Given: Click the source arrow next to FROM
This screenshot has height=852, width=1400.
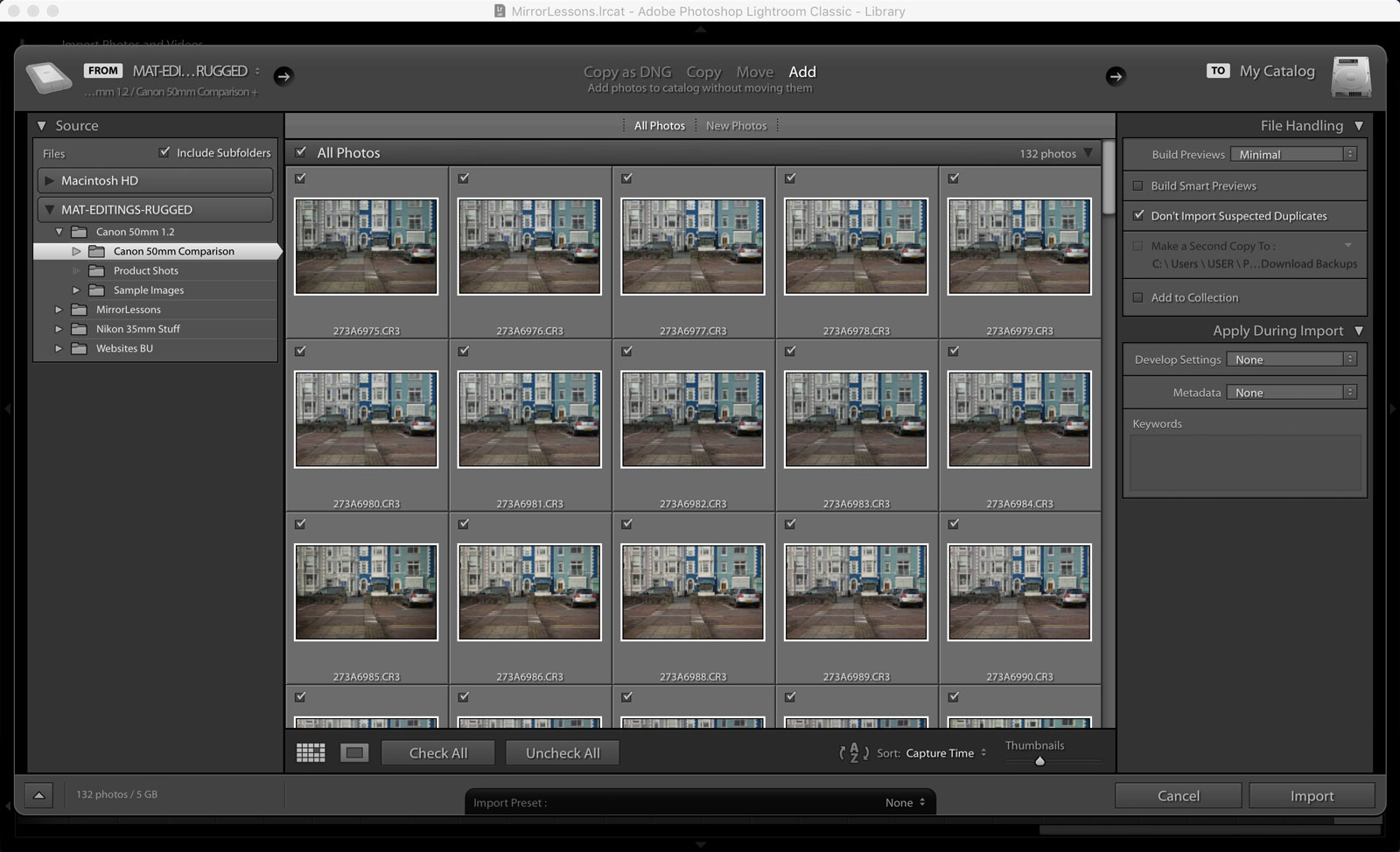Looking at the screenshot, I should (x=283, y=76).
